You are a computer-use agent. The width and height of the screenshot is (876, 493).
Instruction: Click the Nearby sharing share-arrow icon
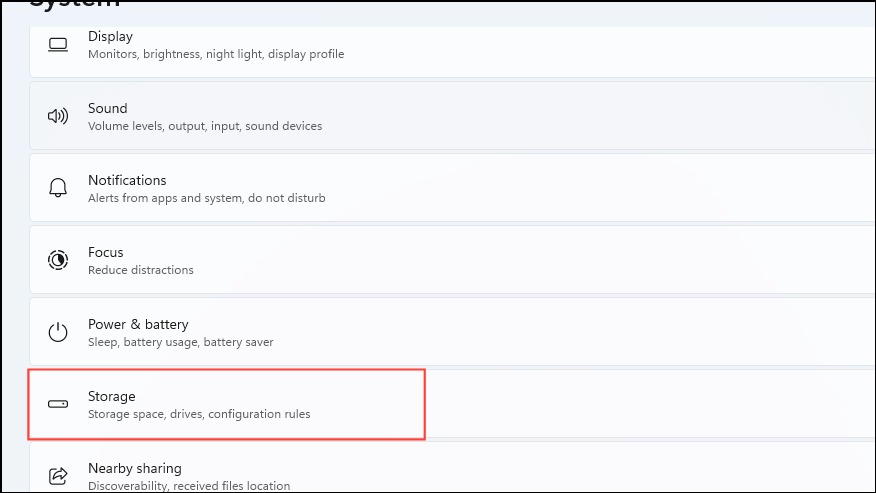tap(58, 476)
